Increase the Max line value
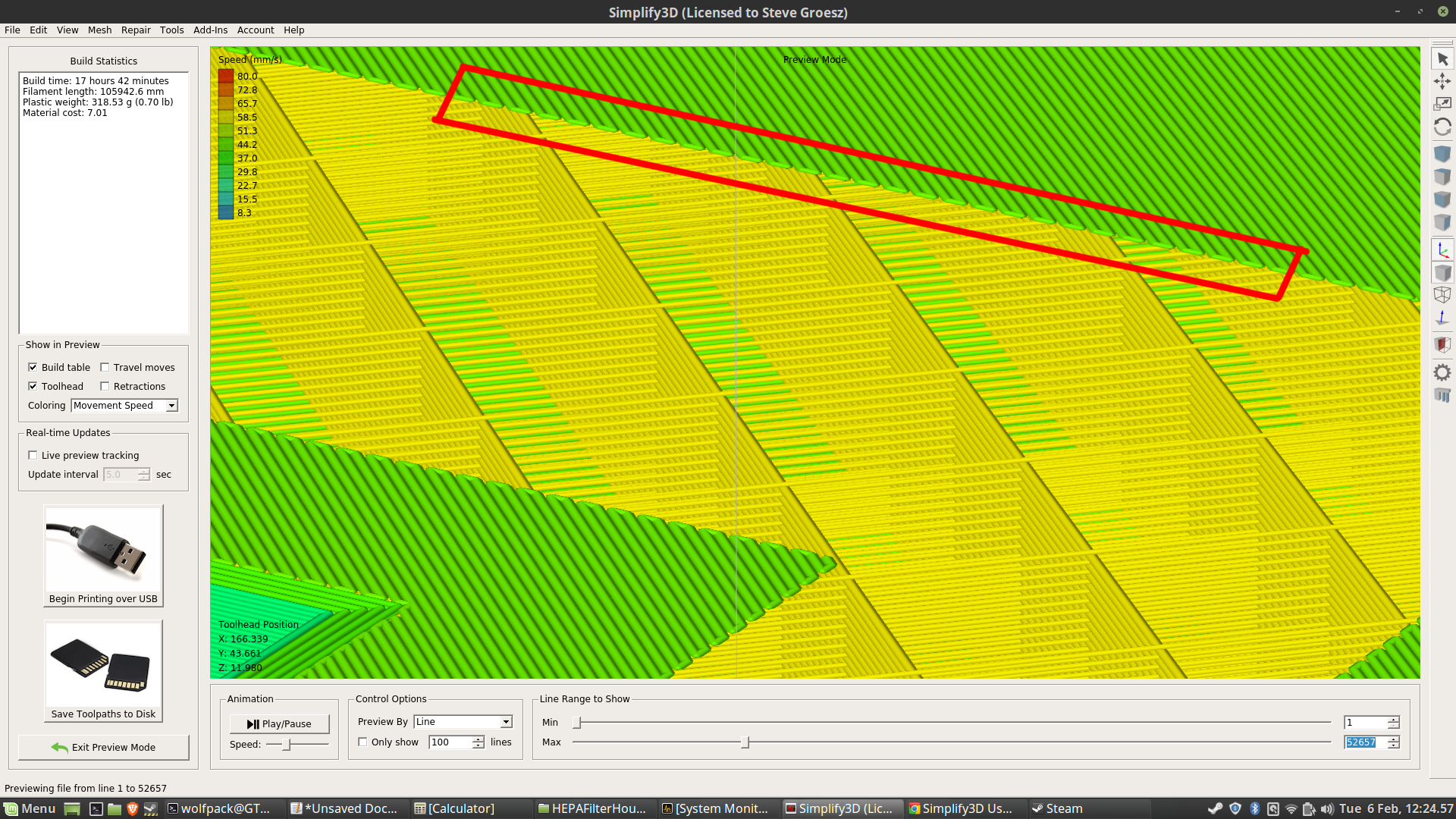1456x819 pixels. [x=1394, y=739]
